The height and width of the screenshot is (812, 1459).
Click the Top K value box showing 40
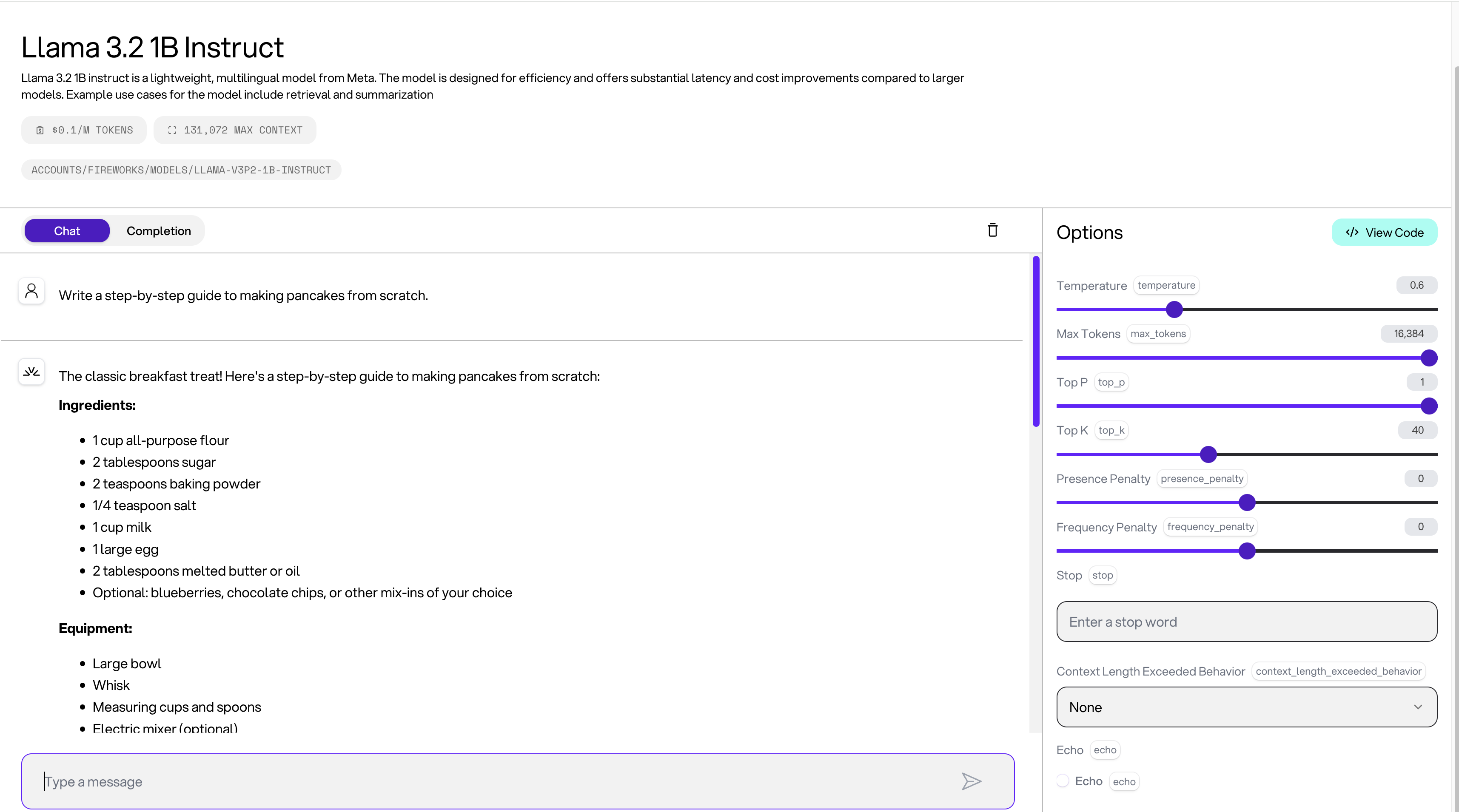1417,430
